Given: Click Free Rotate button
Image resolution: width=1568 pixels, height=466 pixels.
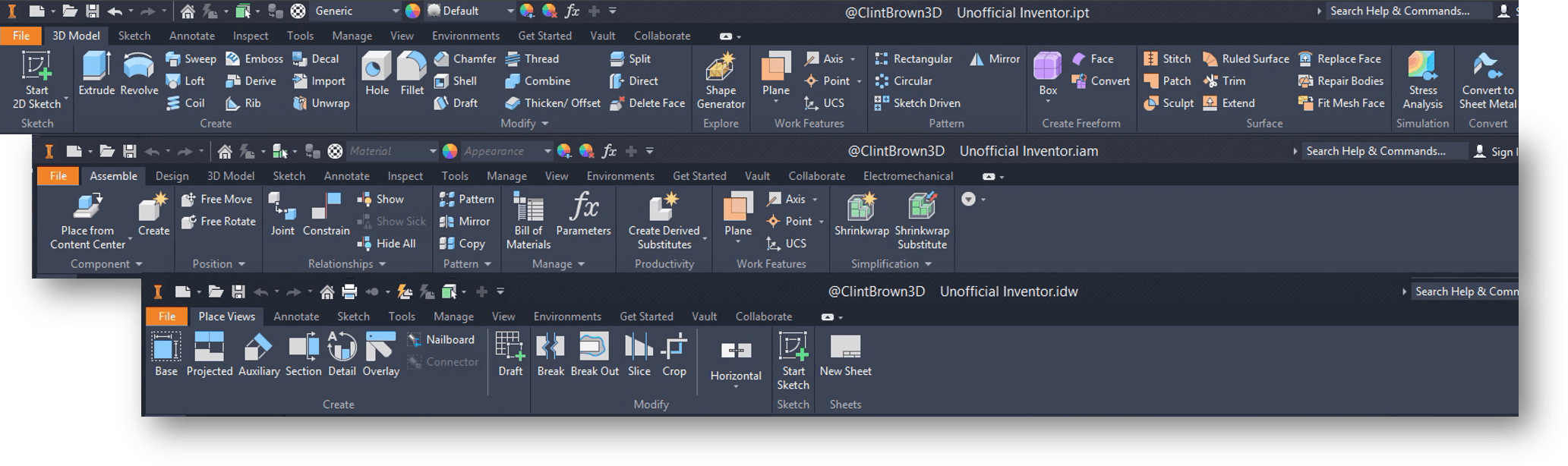Looking at the screenshot, I should pyautogui.click(x=219, y=221).
